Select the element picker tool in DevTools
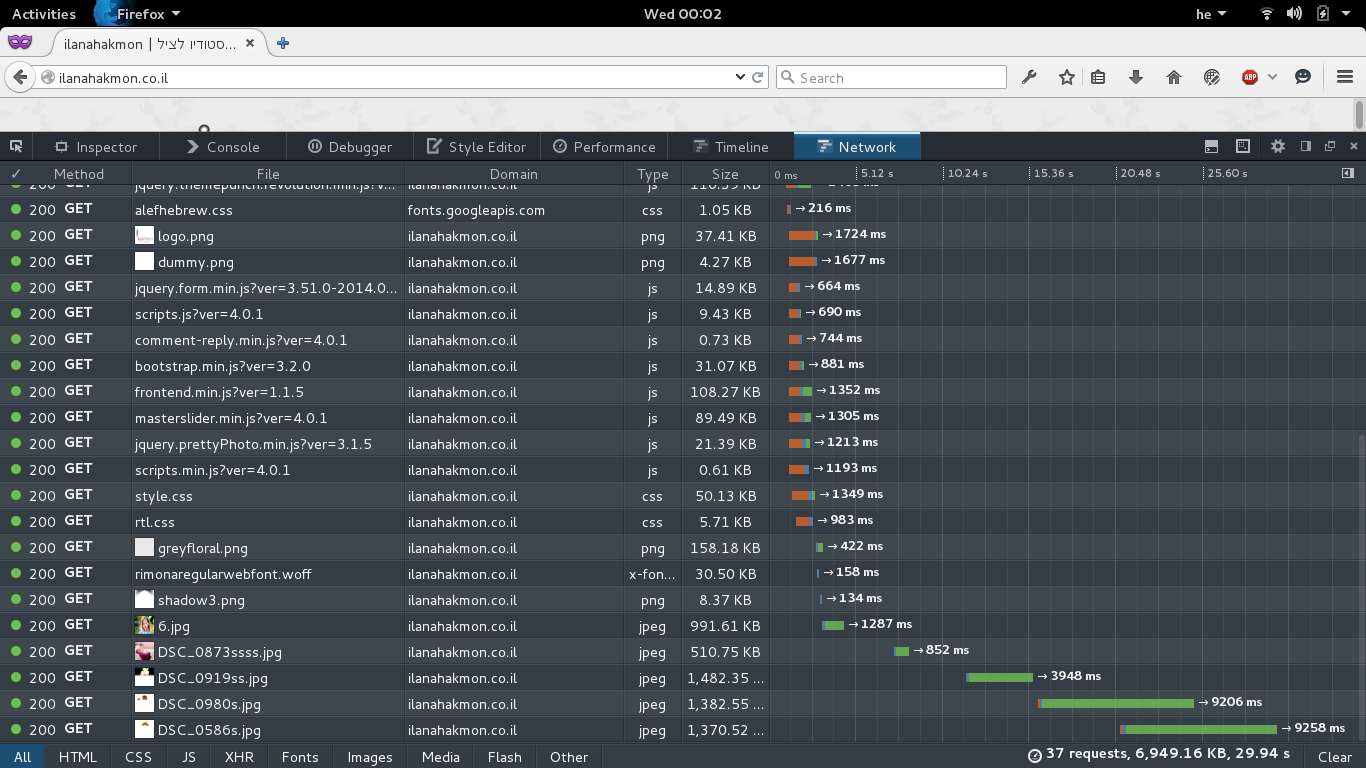The width and height of the screenshot is (1366, 768). (x=16, y=146)
